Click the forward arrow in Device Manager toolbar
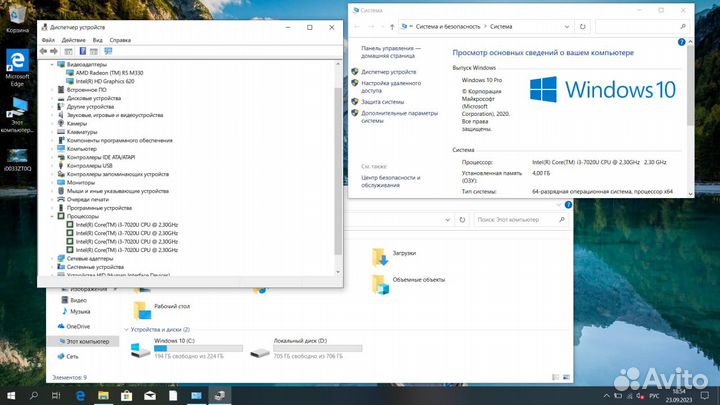The height and width of the screenshot is (405, 720). point(54,51)
